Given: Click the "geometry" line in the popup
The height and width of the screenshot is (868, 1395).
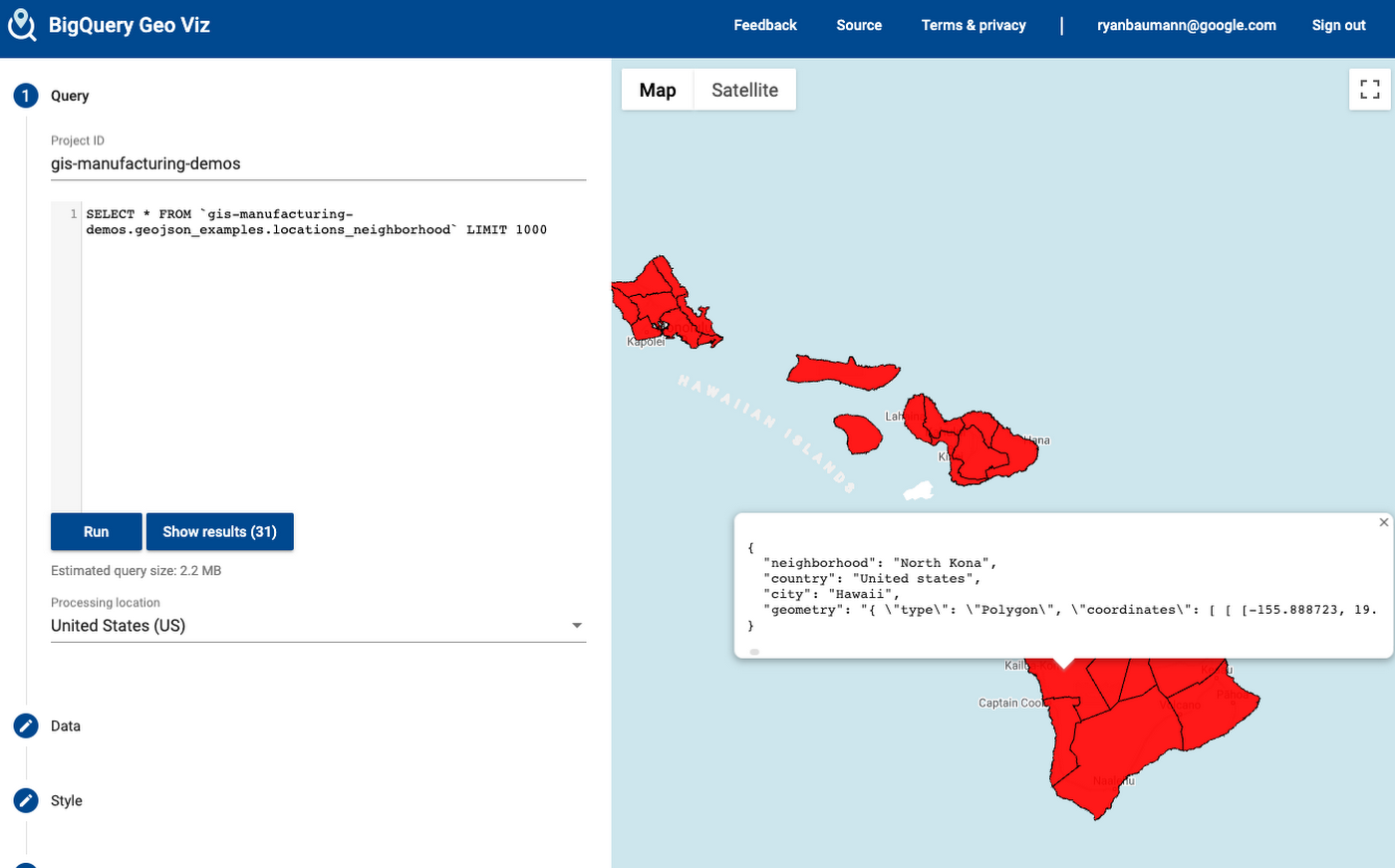Looking at the screenshot, I should click(x=1070, y=610).
